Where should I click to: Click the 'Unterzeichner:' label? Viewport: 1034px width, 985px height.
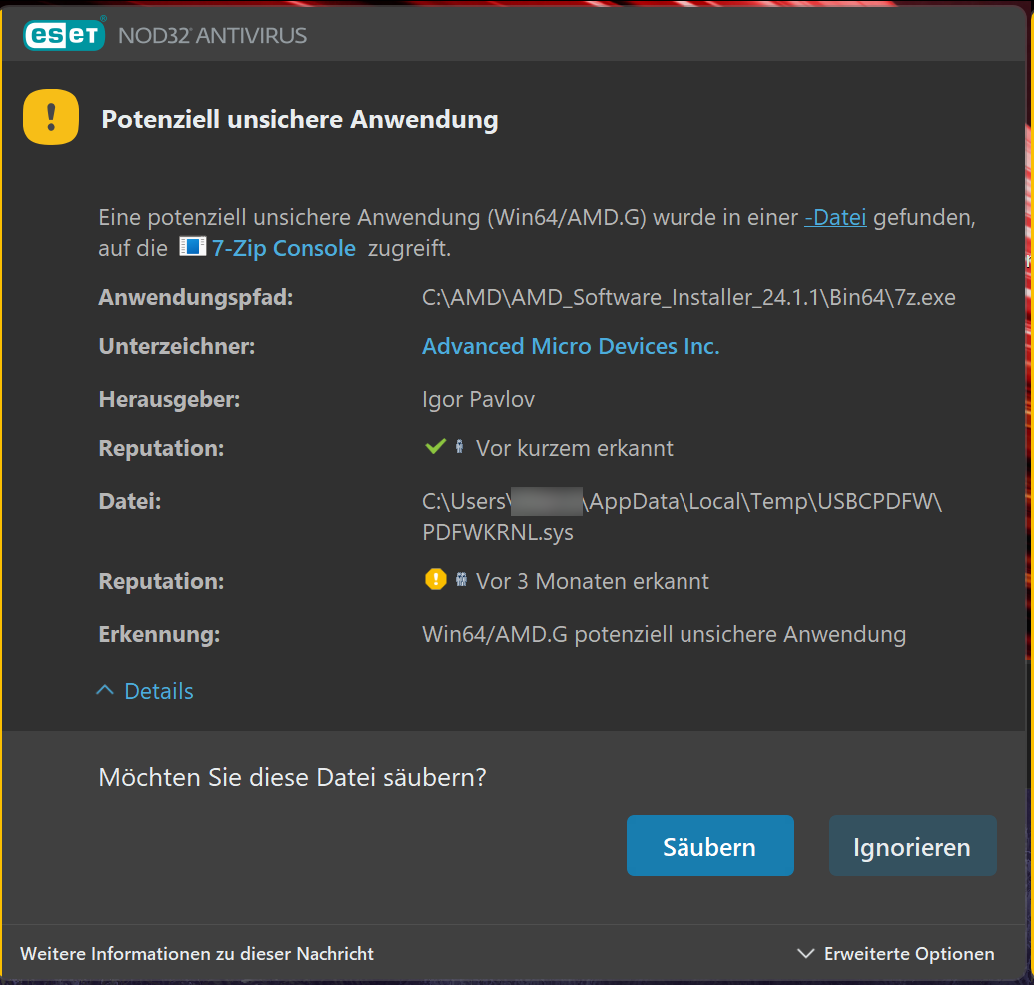[177, 346]
